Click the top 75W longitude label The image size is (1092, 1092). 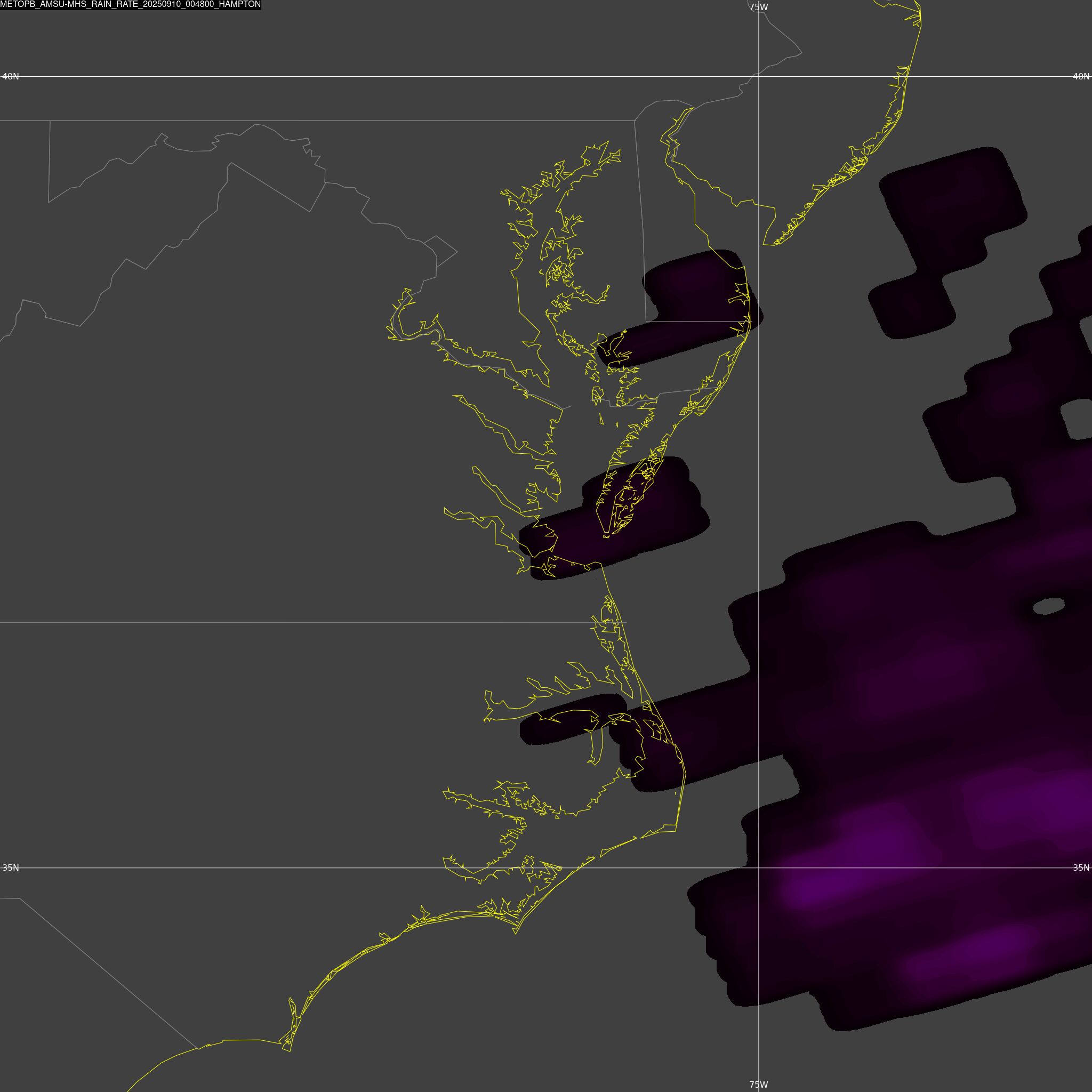click(759, 7)
